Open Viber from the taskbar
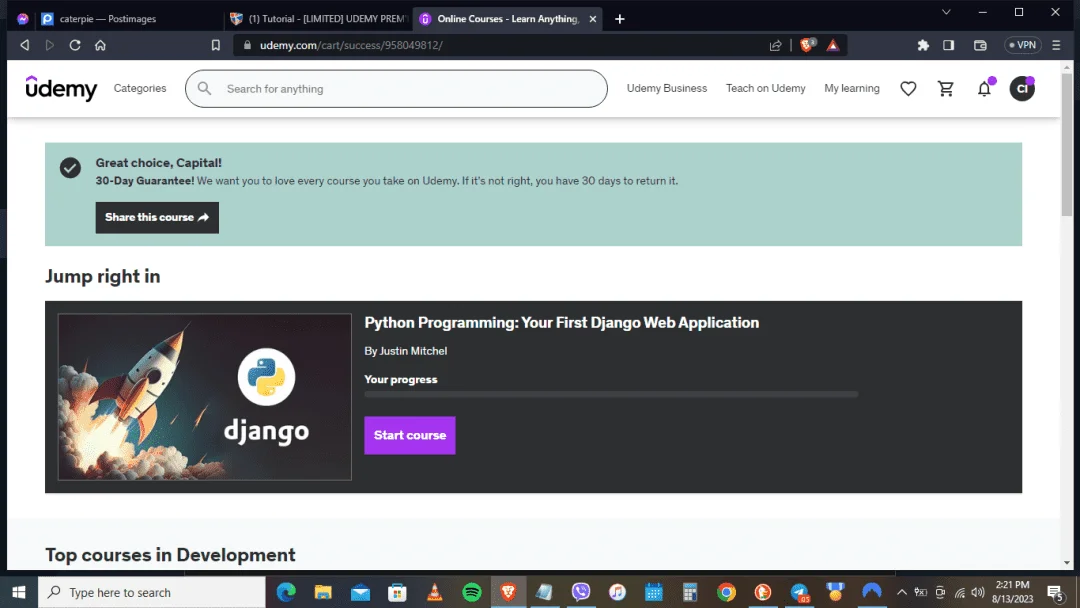Image resolution: width=1080 pixels, height=608 pixels. point(581,592)
